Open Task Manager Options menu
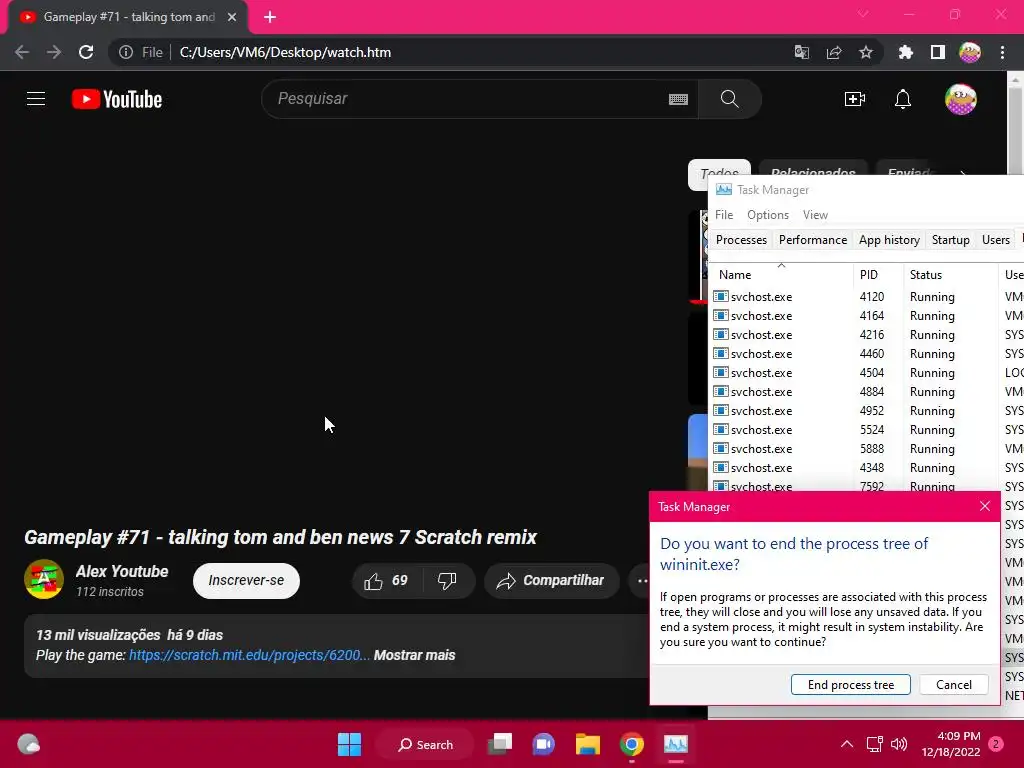Viewport: 1024px width, 768px height. 768,215
